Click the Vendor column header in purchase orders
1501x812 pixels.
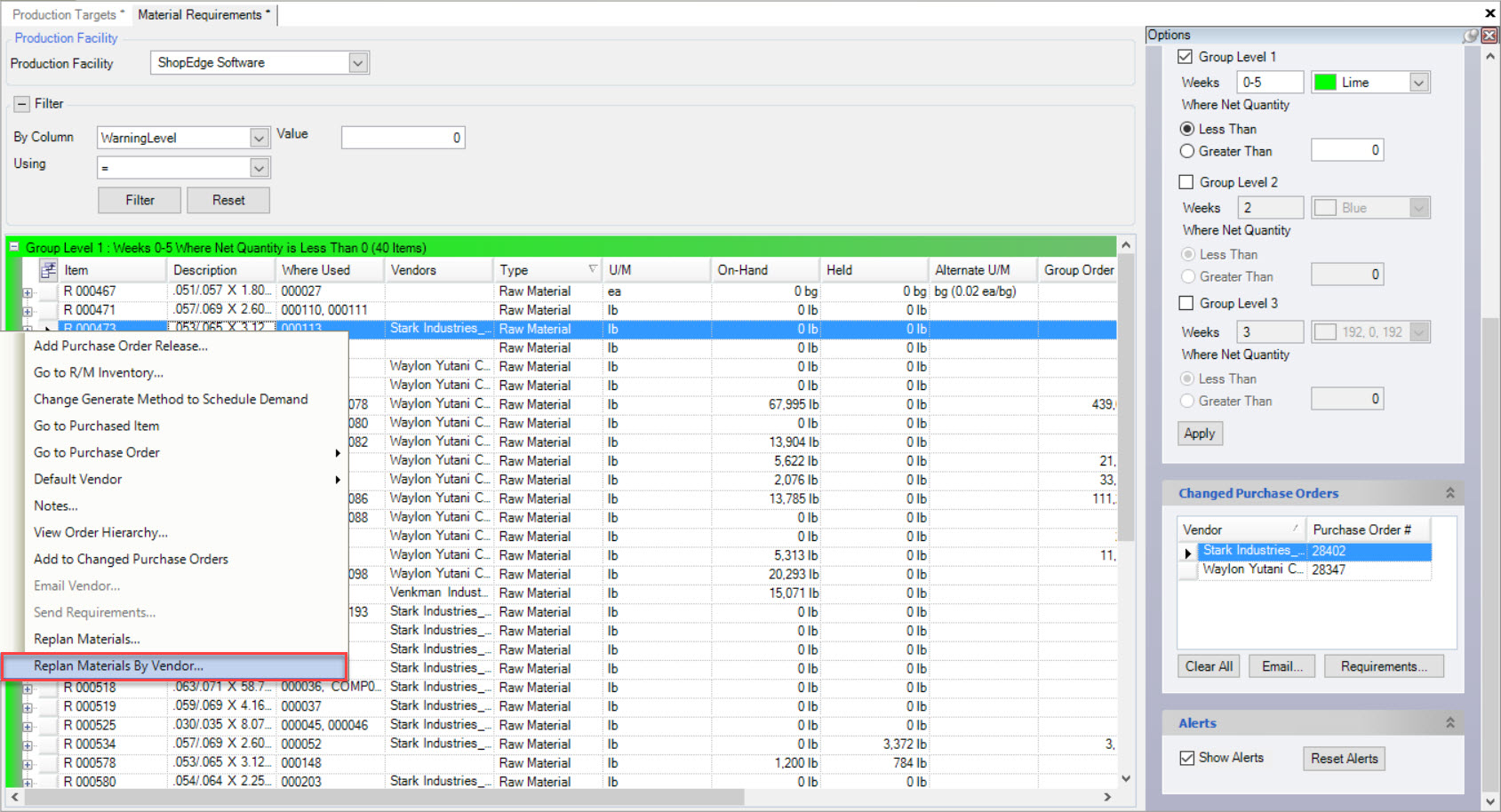click(1242, 529)
